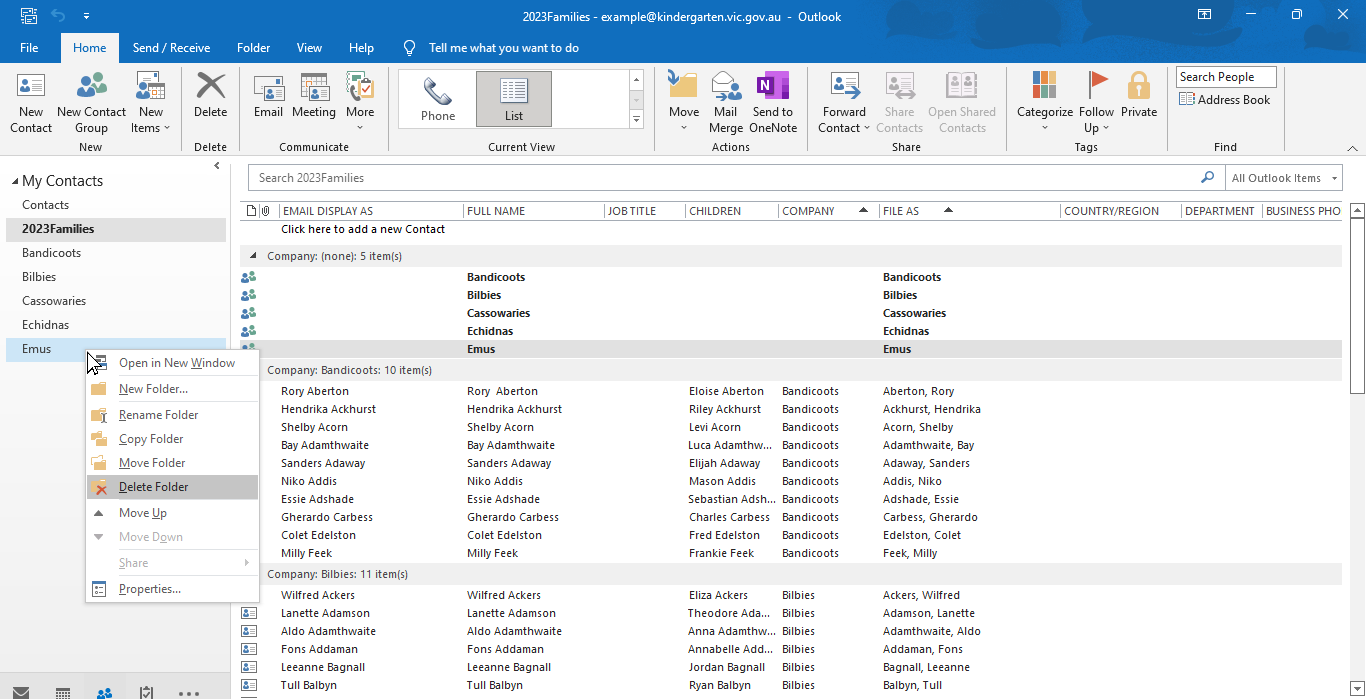This screenshot has height=699, width=1366.
Task: Choose Open in New Window
Action: [172, 363]
